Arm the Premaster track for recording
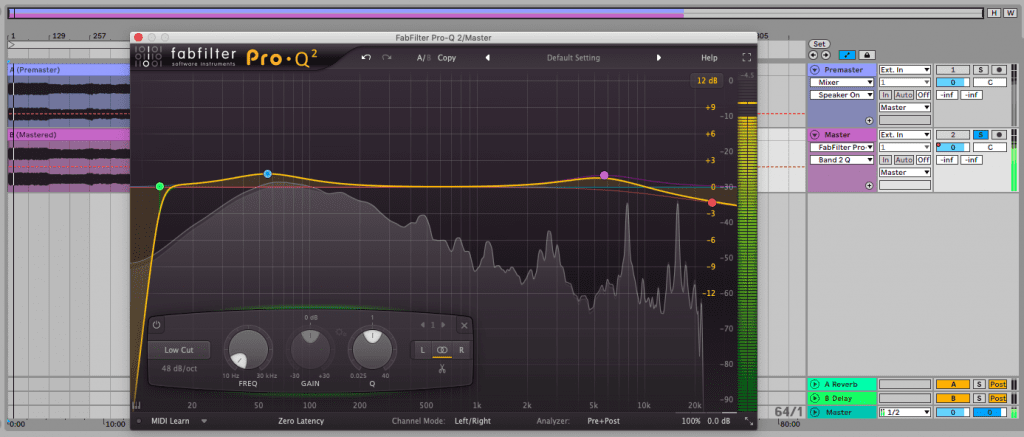The height and width of the screenshot is (437, 1024). coord(998,69)
